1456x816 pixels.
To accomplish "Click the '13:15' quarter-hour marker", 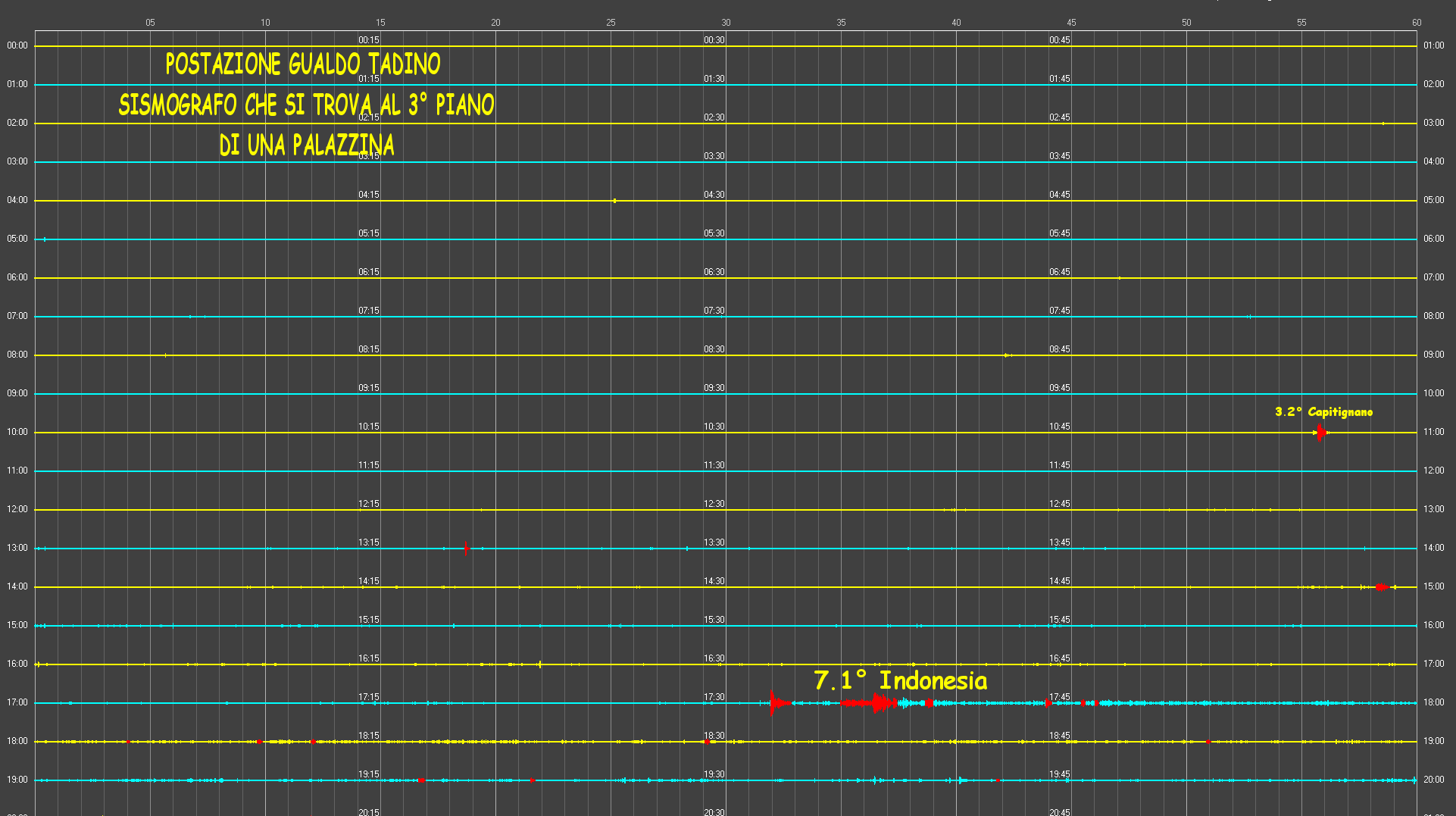I will (369, 542).
